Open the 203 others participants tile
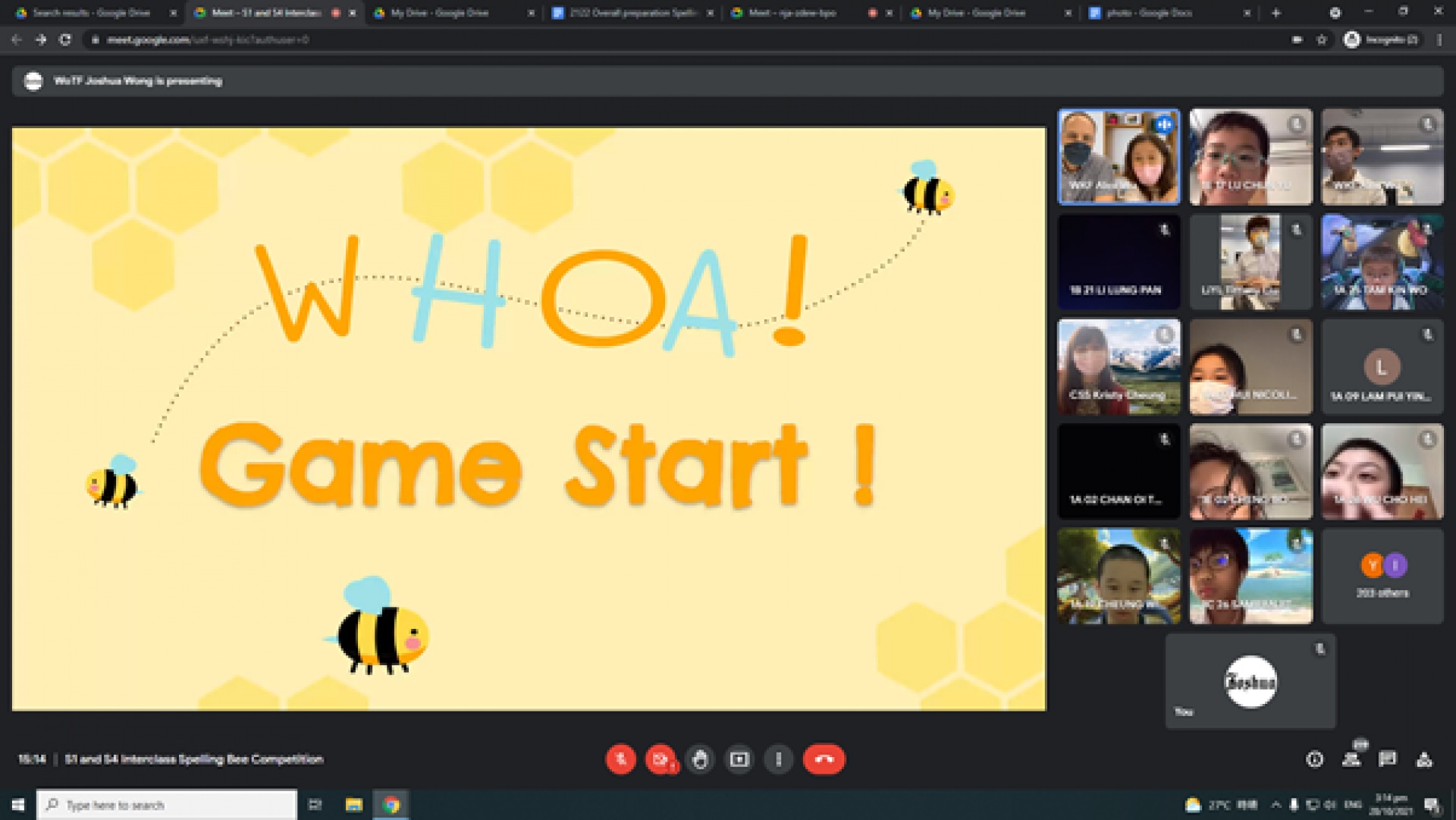Screen dimensions: 1456x820 coord(1382,577)
